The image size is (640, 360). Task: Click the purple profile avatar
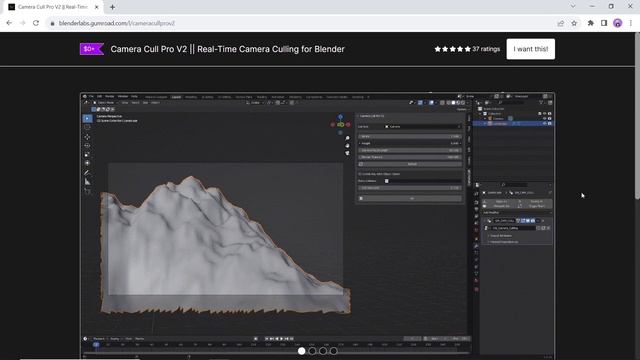[618, 23]
